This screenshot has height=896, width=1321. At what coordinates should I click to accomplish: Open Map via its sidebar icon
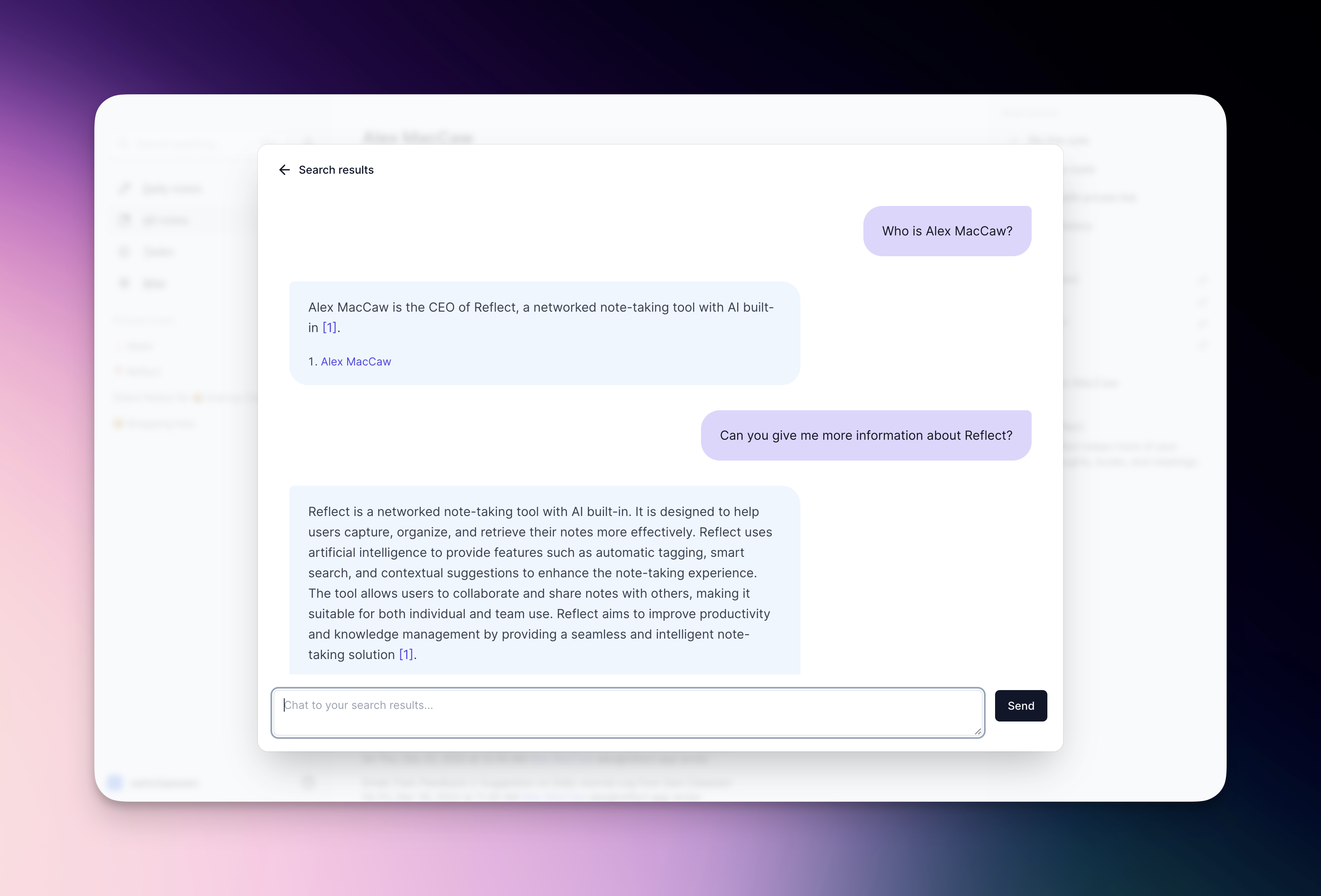[x=125, y=283]
